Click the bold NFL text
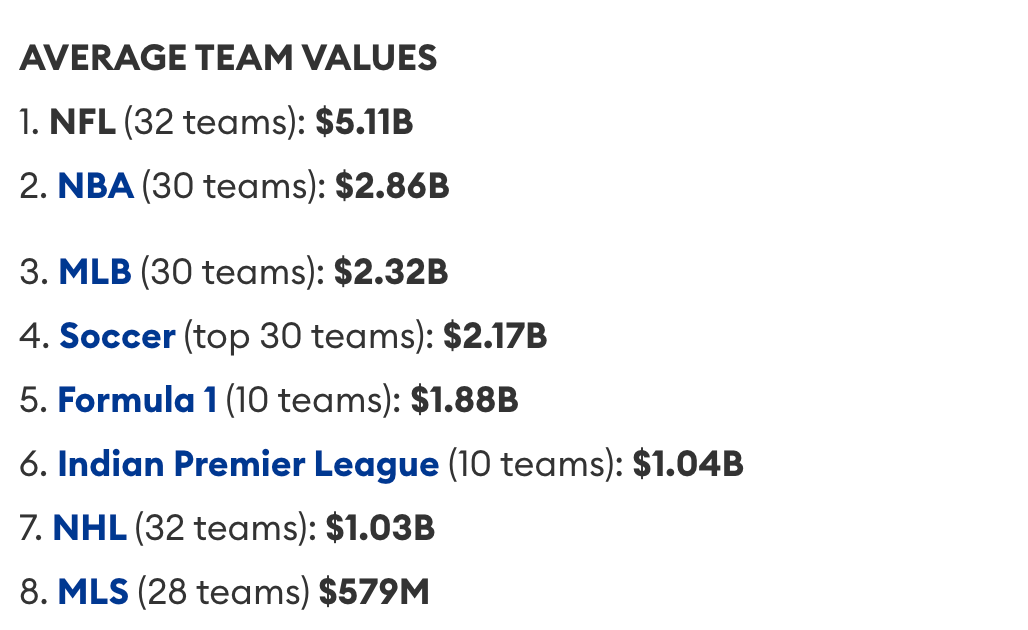 tap(82, 122)
